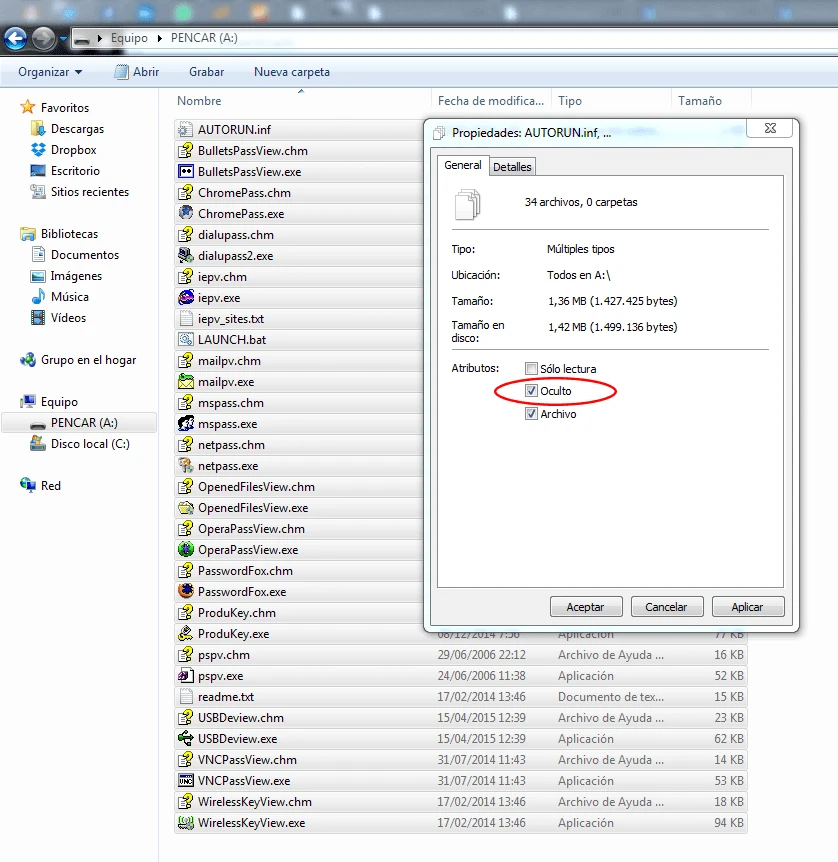Open Escritorio icon in sidebar
The height and width of the screenshot is (862, 838).
(x=38, y=170)
